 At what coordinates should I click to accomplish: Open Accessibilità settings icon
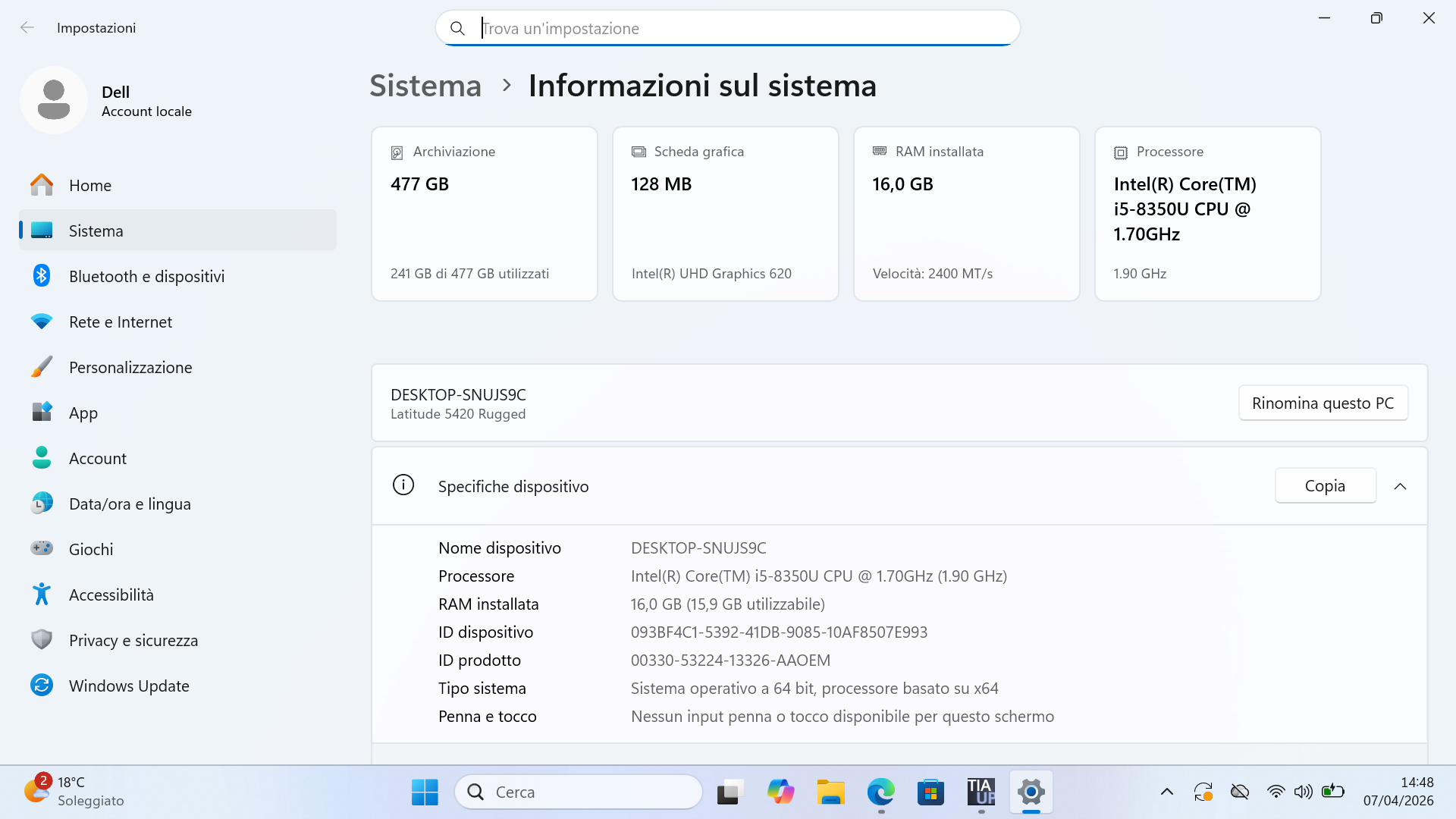(42, 595)
